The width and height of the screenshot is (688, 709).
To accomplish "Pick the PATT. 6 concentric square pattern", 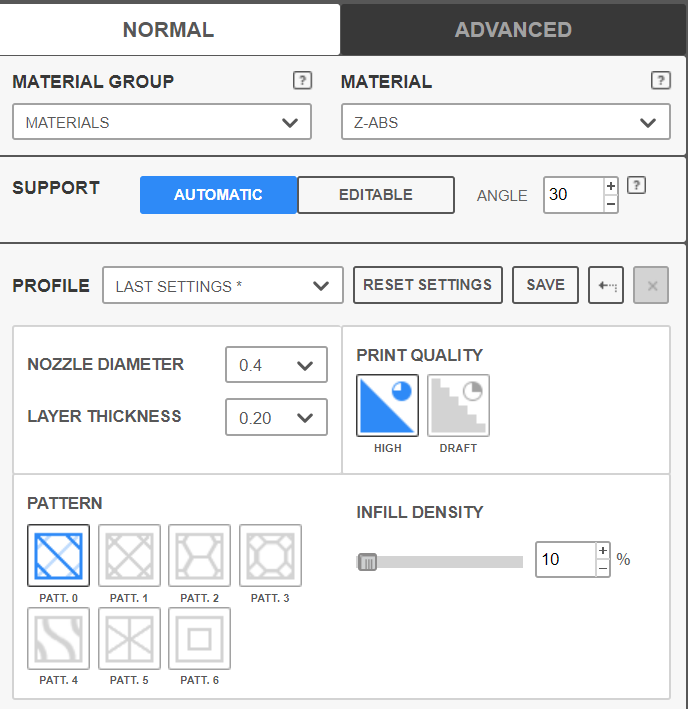I will pos(199,638).
